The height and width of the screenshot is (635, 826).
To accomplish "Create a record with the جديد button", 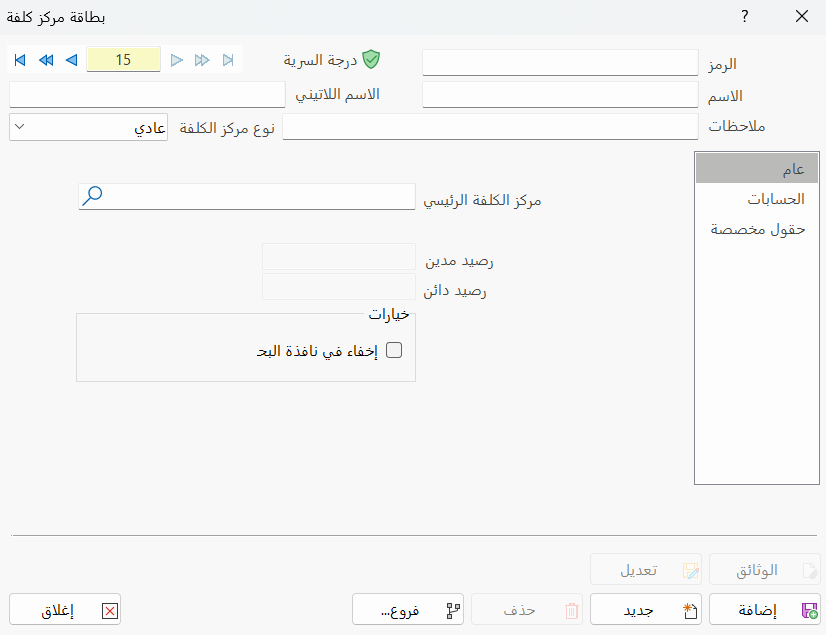I will [x=645, y=609].
